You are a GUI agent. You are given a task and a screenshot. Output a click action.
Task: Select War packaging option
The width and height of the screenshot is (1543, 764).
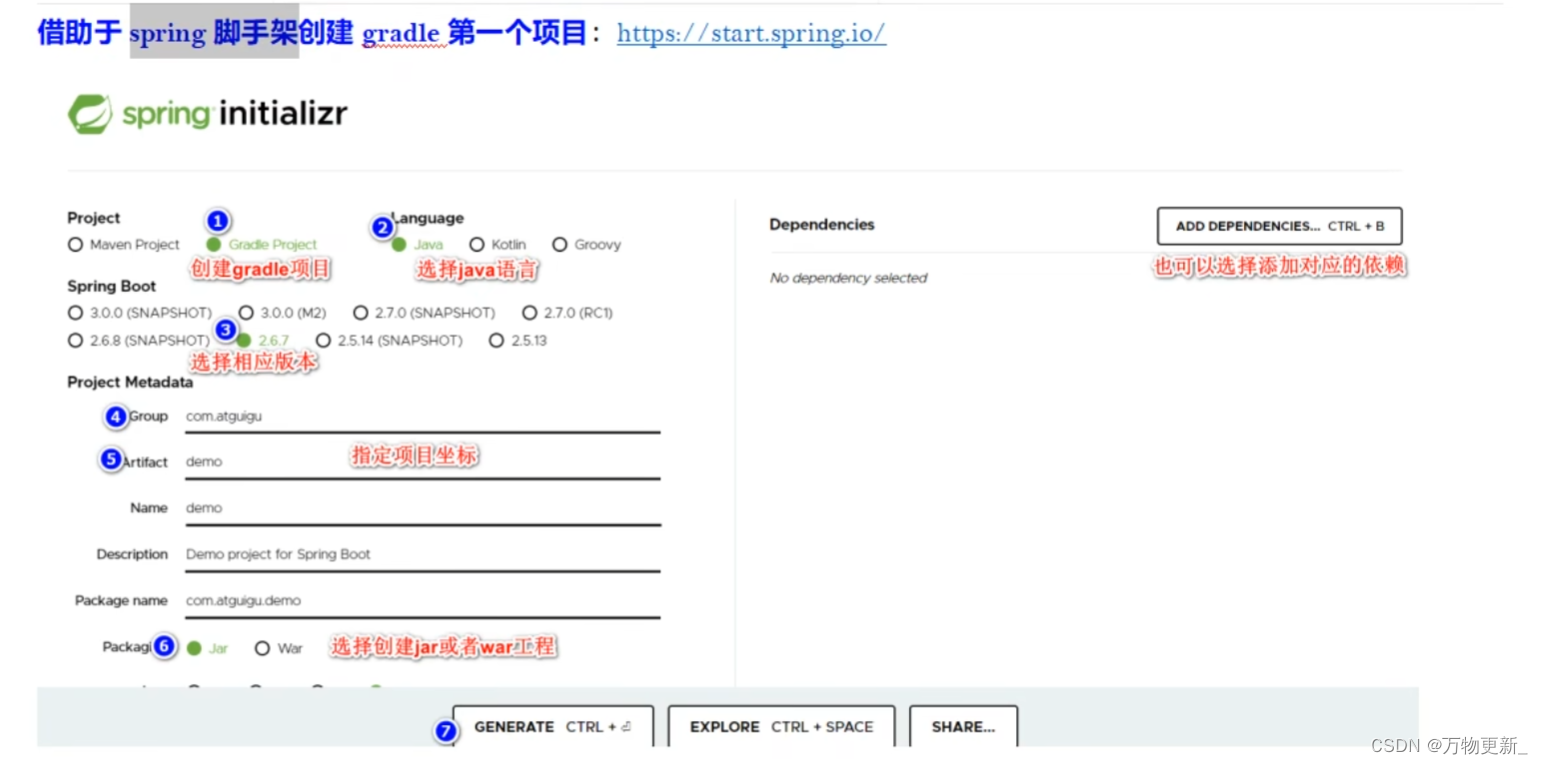[262, 648]
